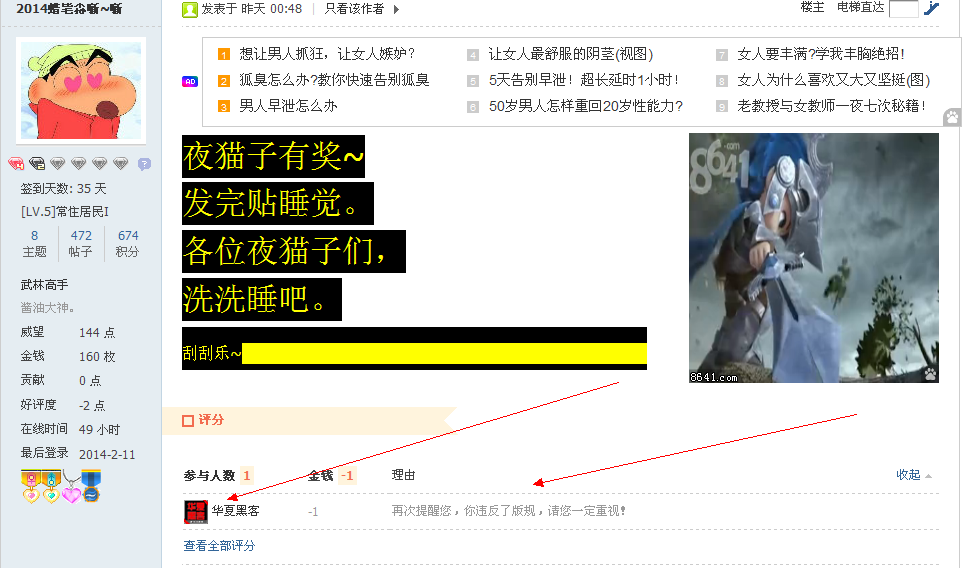The height and width of the screenshot is (568, 969).
Task: Open ad link 狐臭怎么办?教你快速告别狐臭
Action: point(334,80)
